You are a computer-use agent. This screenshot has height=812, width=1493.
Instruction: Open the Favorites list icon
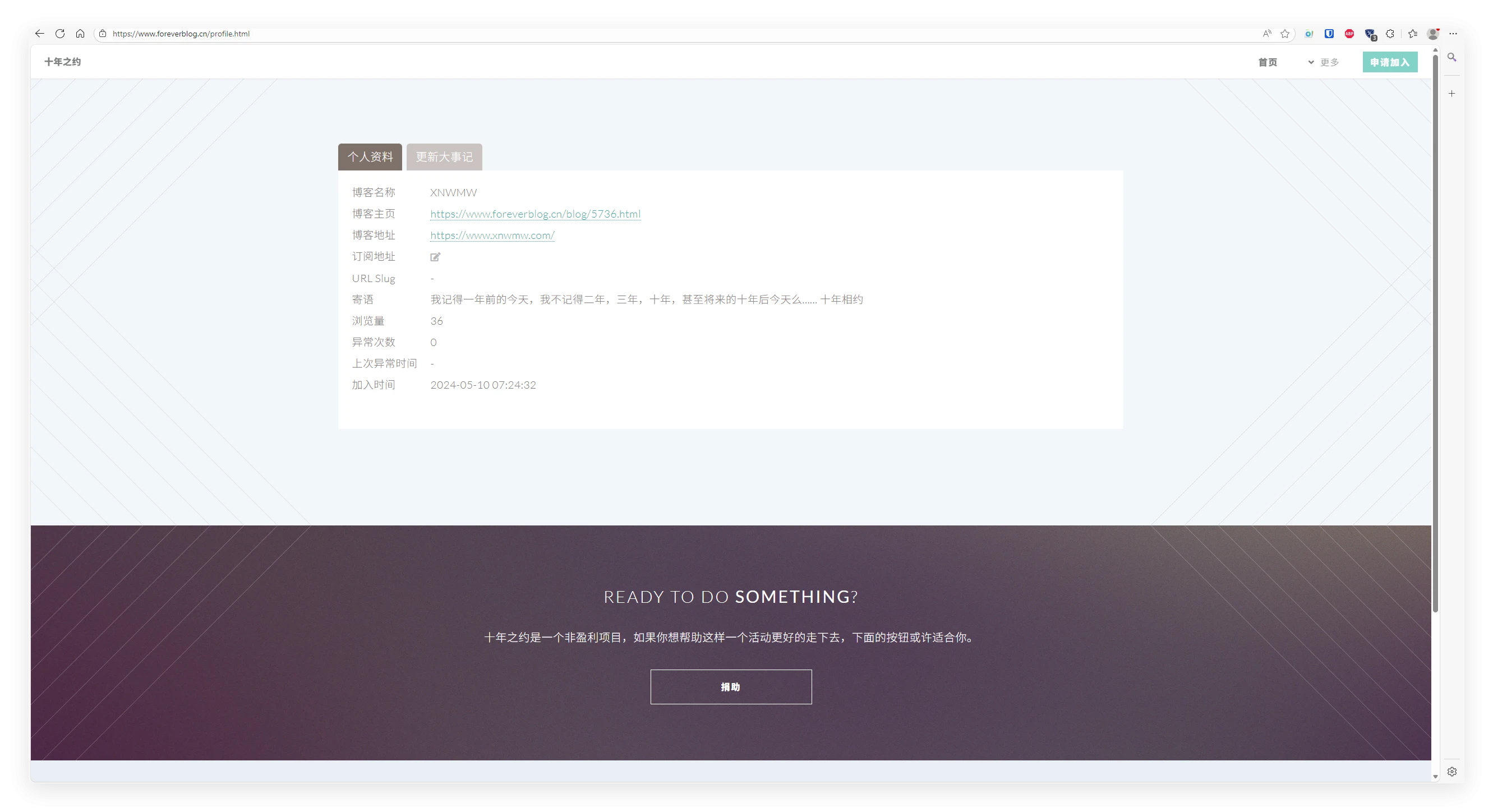1412,34
